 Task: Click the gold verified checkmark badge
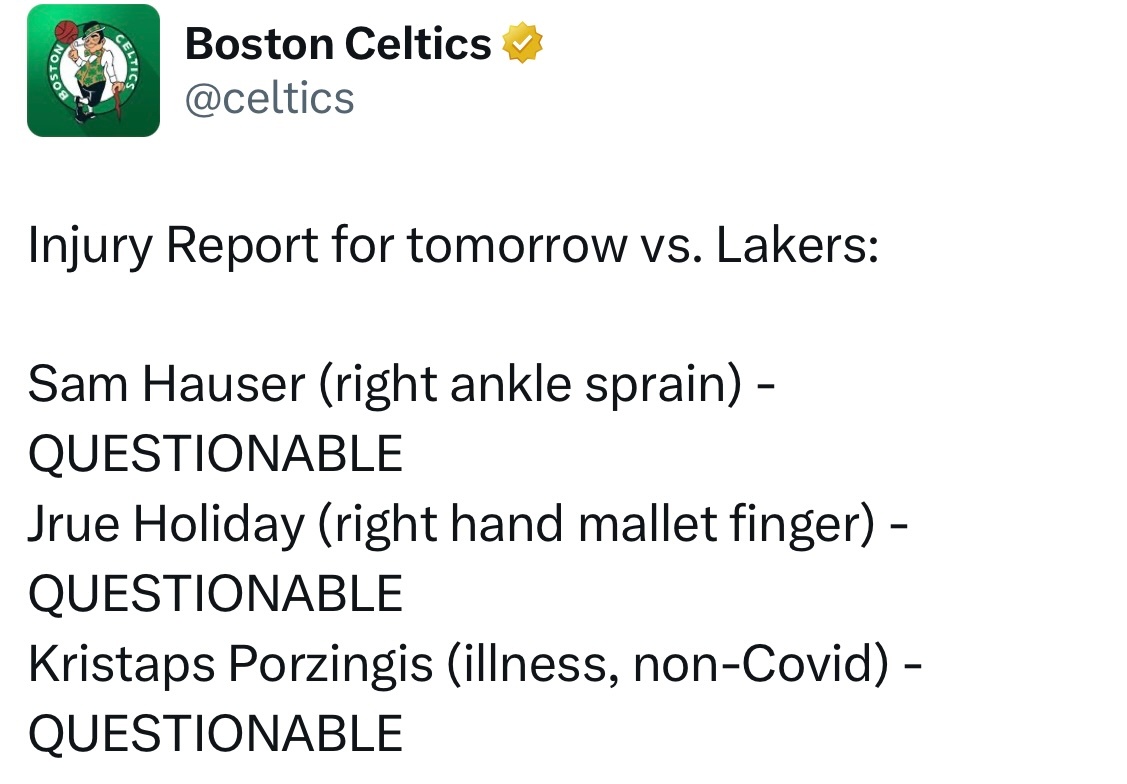click(x=523, y=43)
